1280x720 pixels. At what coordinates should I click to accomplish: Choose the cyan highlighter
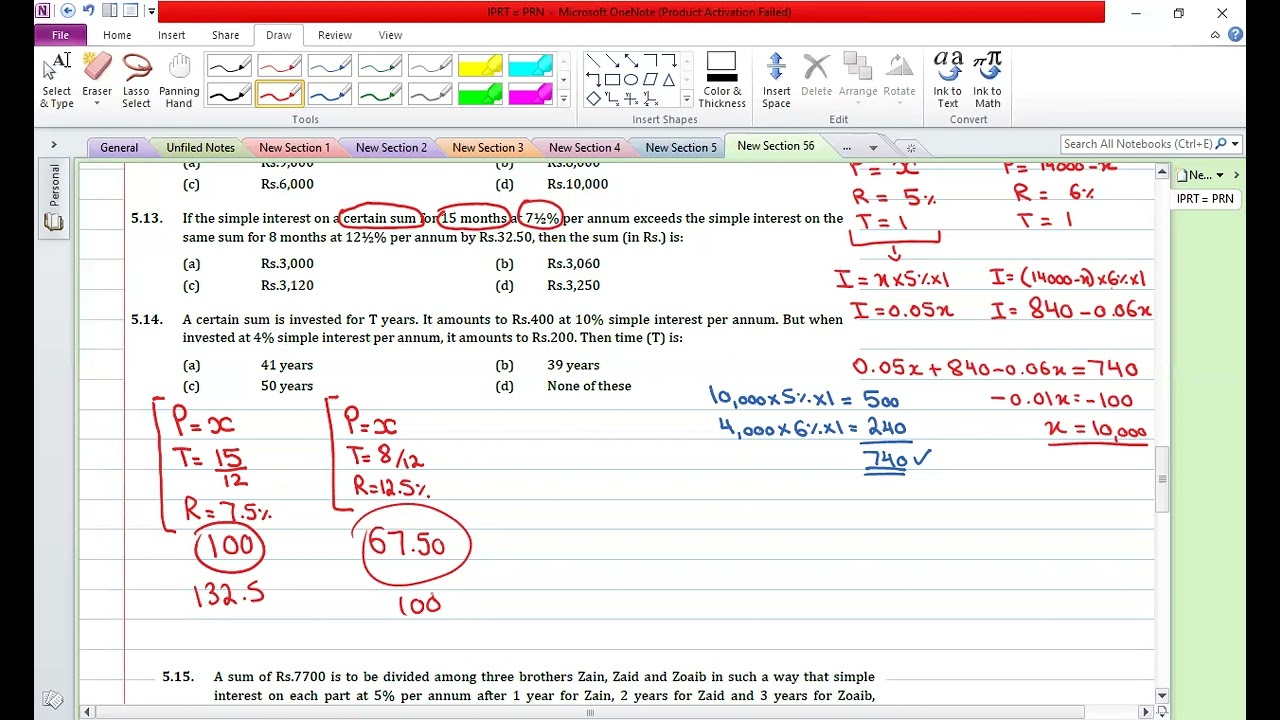coord(529,67)
